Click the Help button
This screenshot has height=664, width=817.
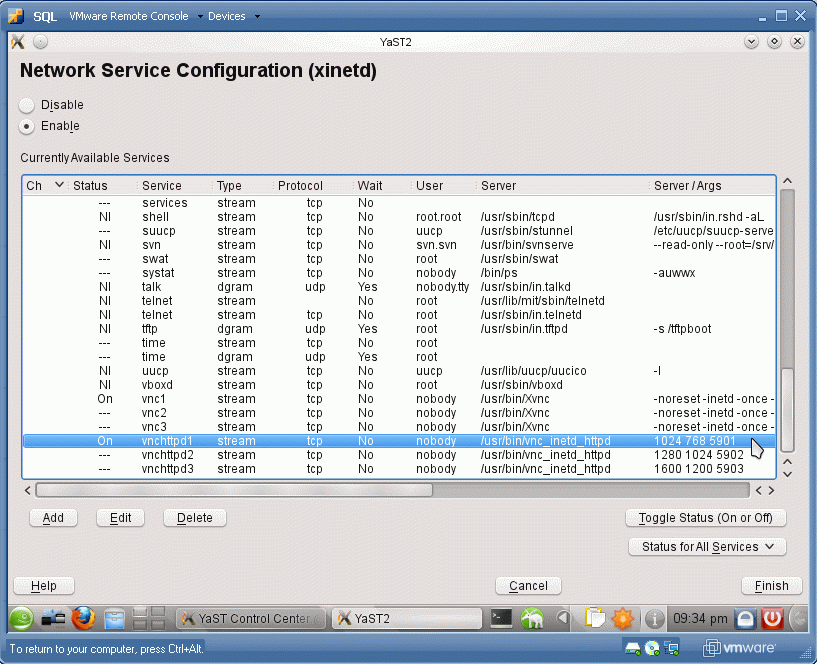point(44,586)
